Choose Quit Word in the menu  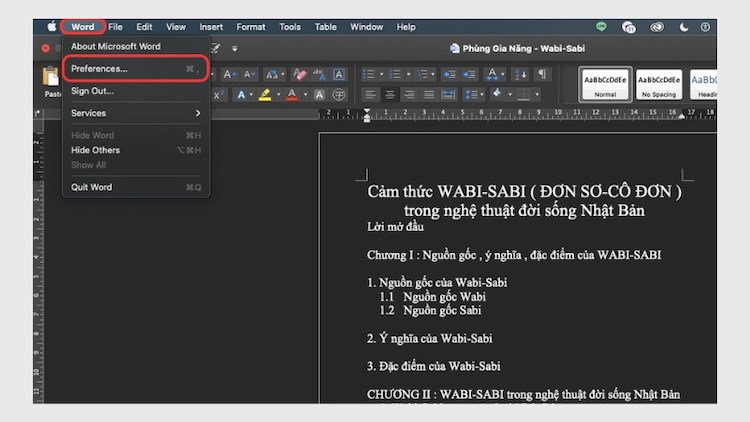[92, 187]
